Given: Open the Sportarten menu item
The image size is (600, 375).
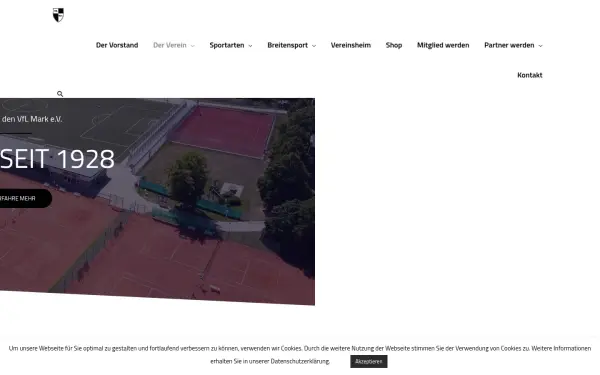Looking at the screenshot, I should [227, 45].
